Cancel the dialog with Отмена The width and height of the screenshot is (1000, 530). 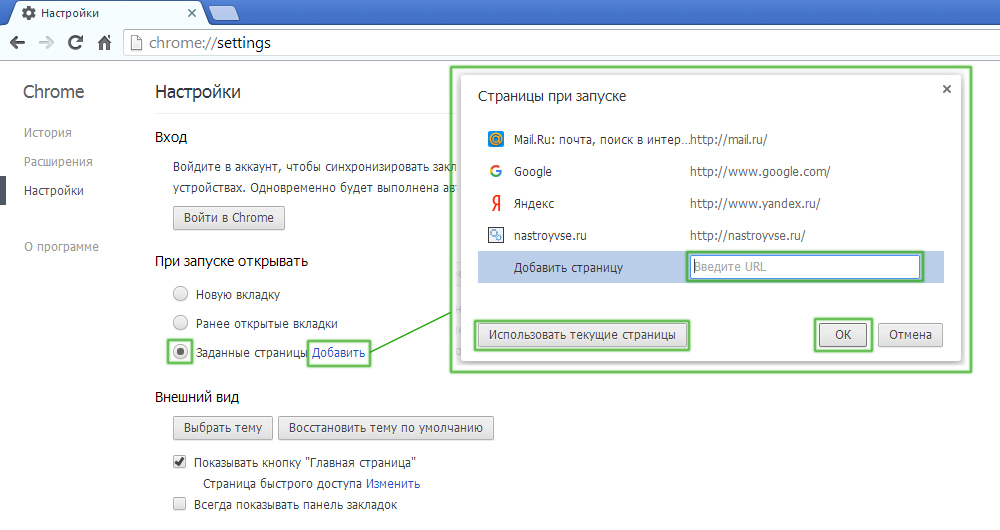(910, 335)
